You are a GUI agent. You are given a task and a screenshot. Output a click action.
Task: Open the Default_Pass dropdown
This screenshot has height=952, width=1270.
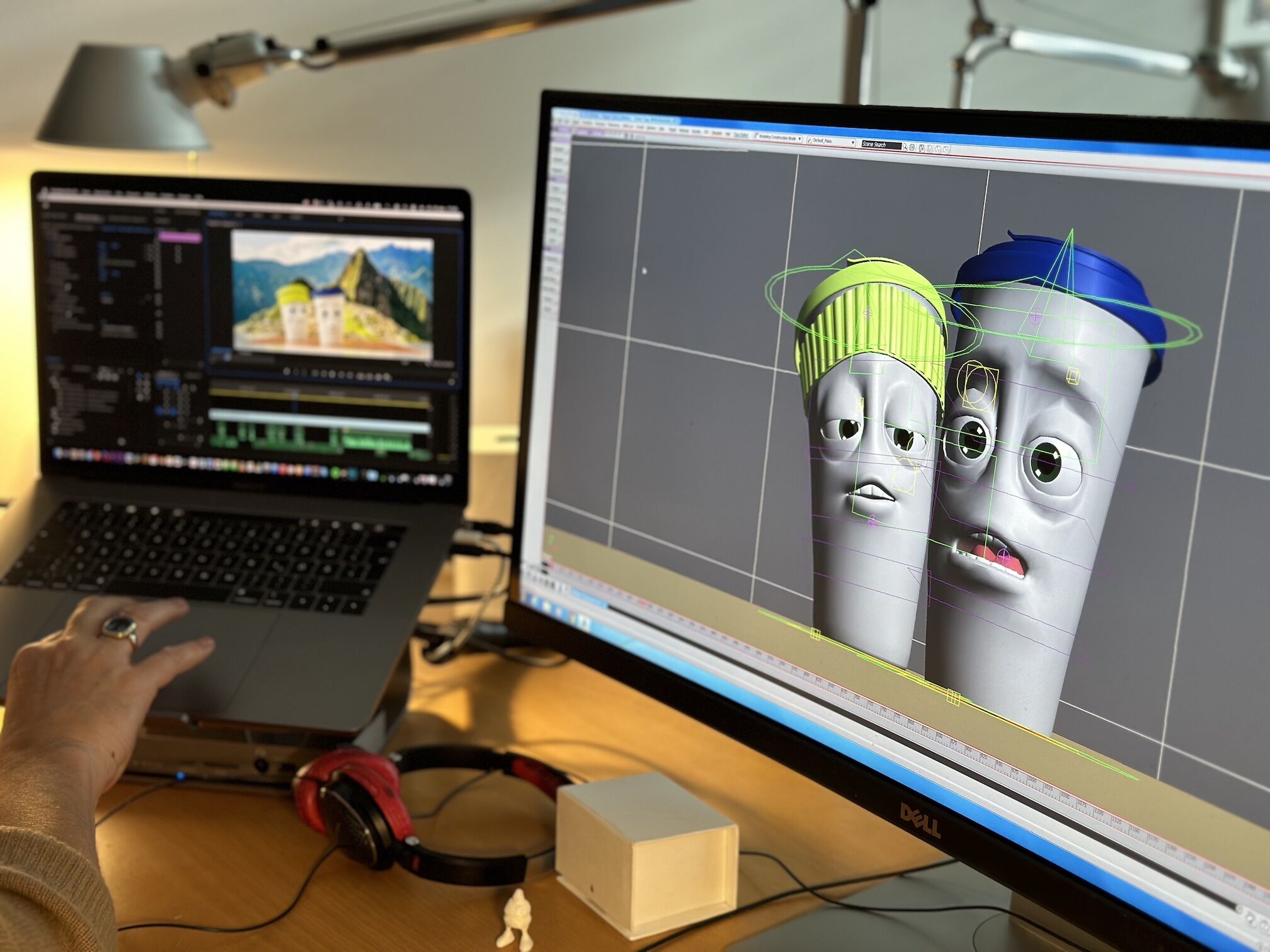click(x=822, y=140)
